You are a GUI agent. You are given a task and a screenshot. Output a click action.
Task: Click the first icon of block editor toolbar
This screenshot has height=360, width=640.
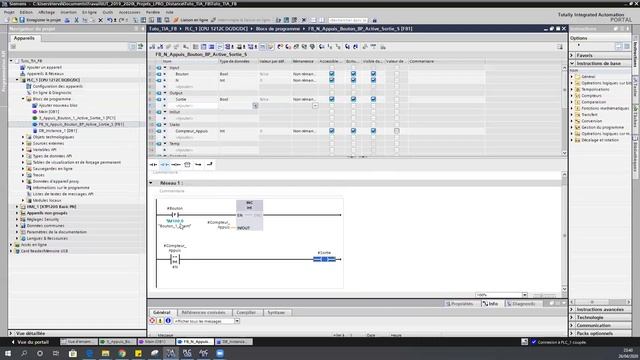point(152,47)
